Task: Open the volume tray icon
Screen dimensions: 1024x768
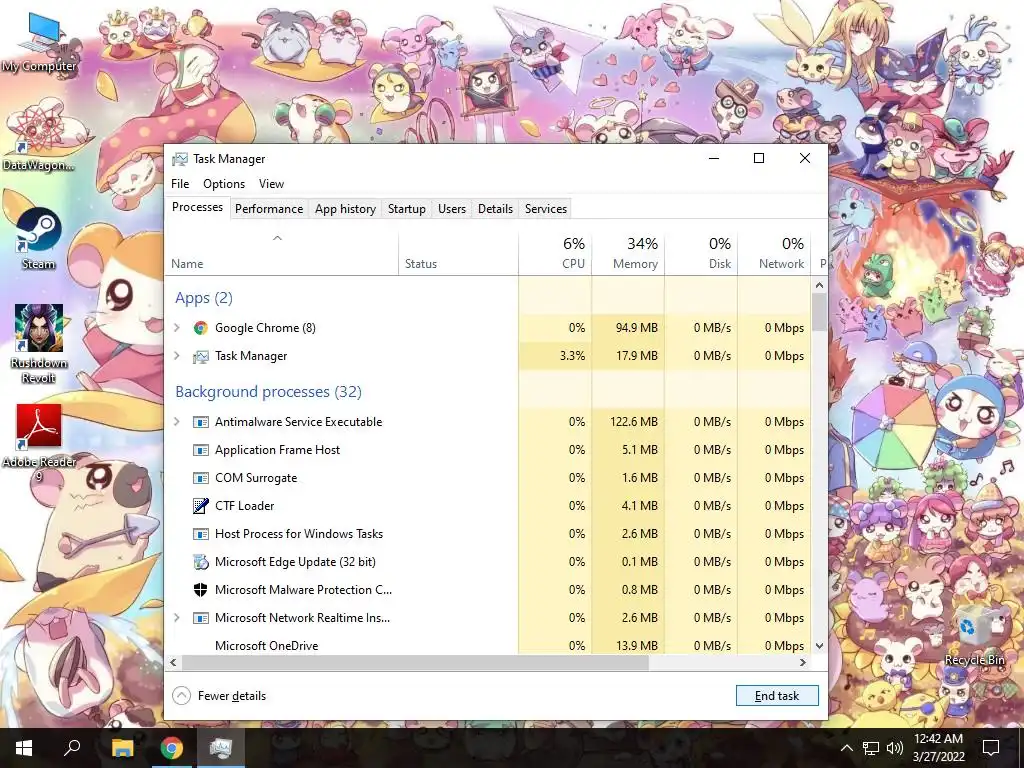Action: tap(895, 748)
